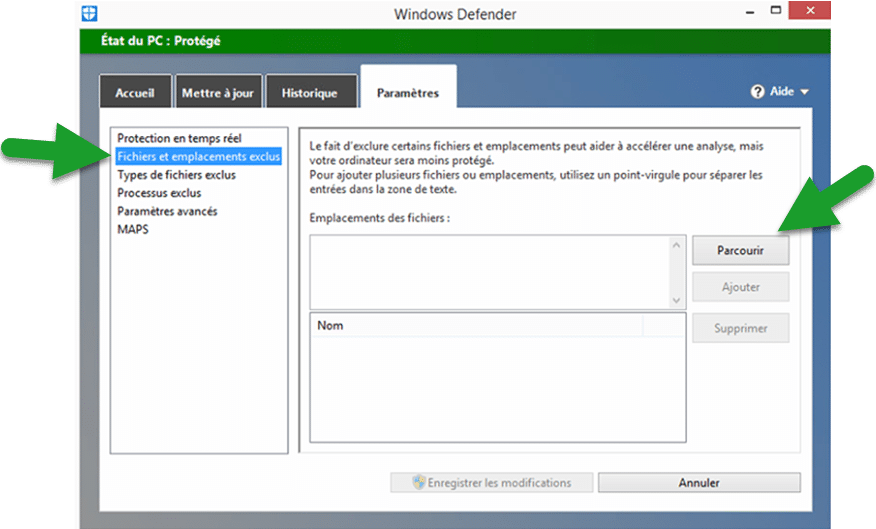The width and height of the screenshot is (876, 529).
Task: Open Paramètres avancés in settings list
Action: [167, 211]
